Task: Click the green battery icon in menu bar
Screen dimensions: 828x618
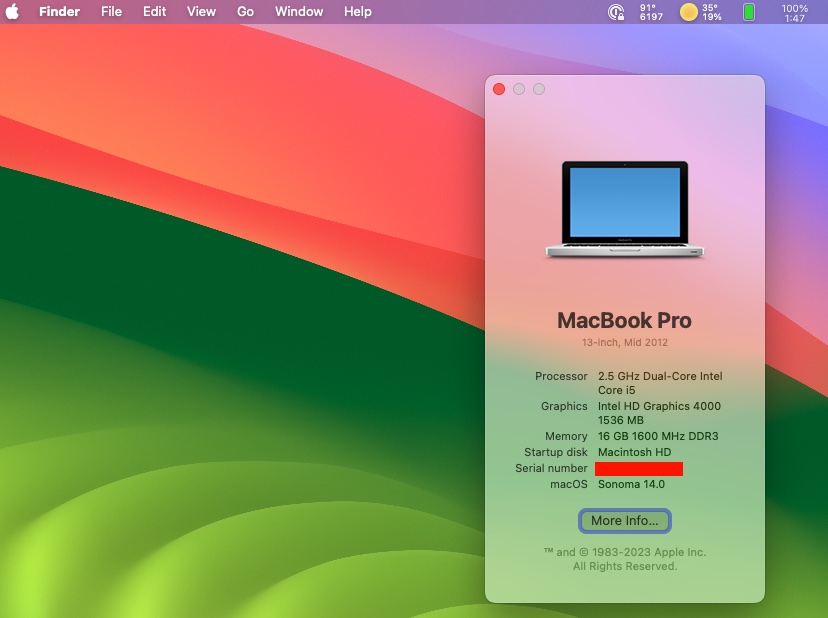Action: [x=749, y=12]
